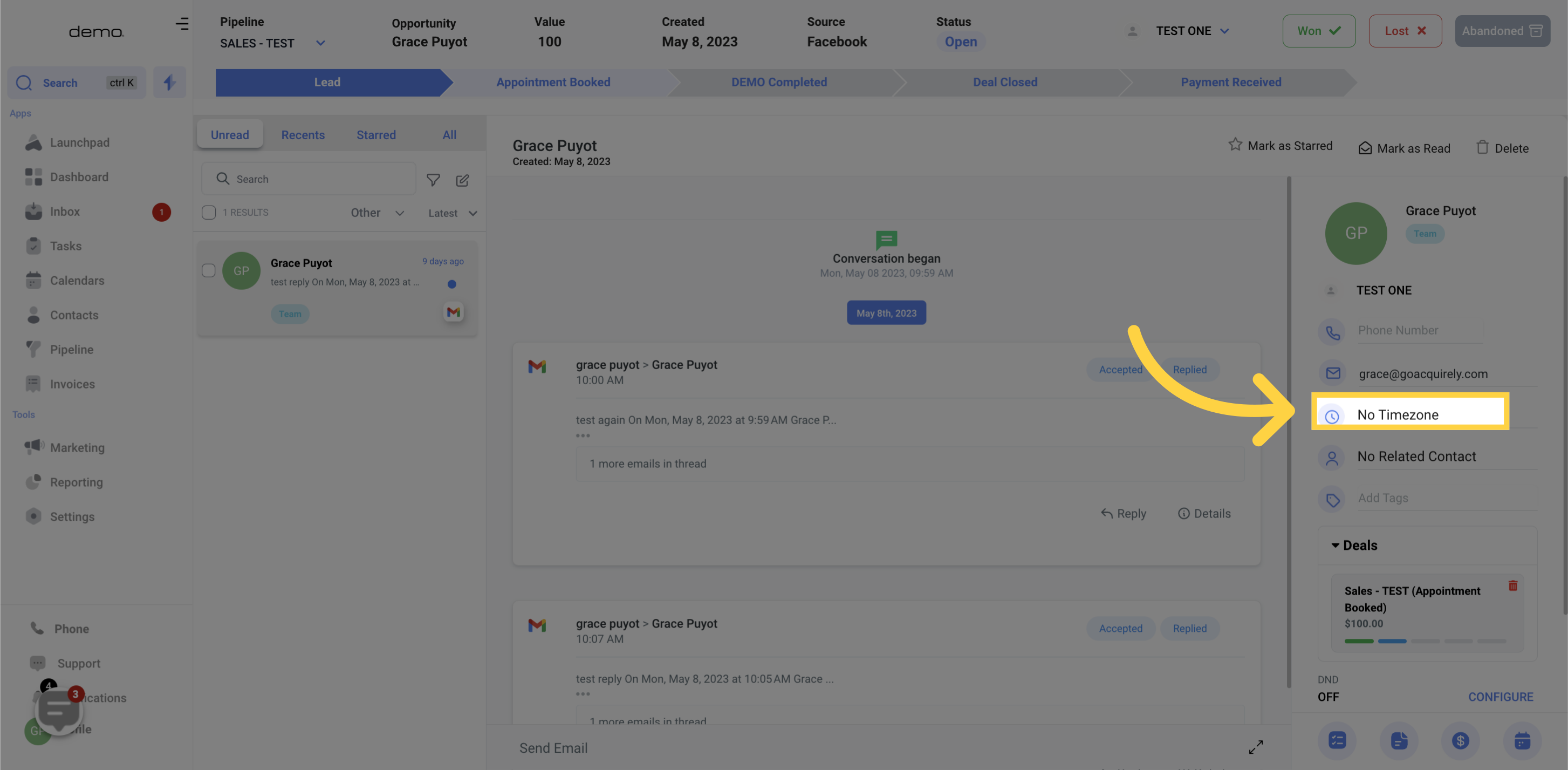The width and height of the screenshot is (1568, 770).
Task: Click the Marketing tool icon in sidebar
Action: (x=34, y=448)
